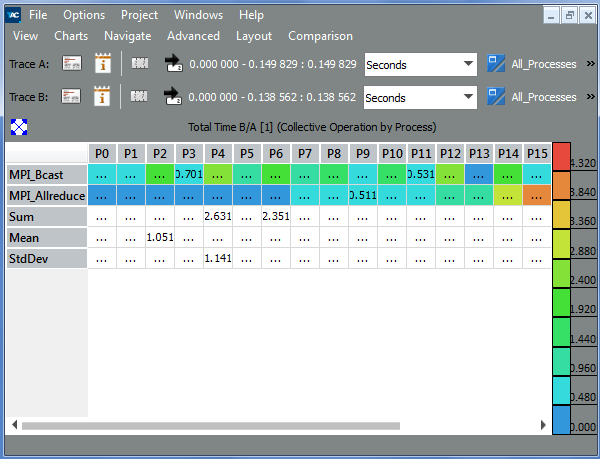Image resolution: width=600 pixels, height=459 pixels.
Task: Open the Trace A Seconds unit dropdown
Action: pos(420,64)
